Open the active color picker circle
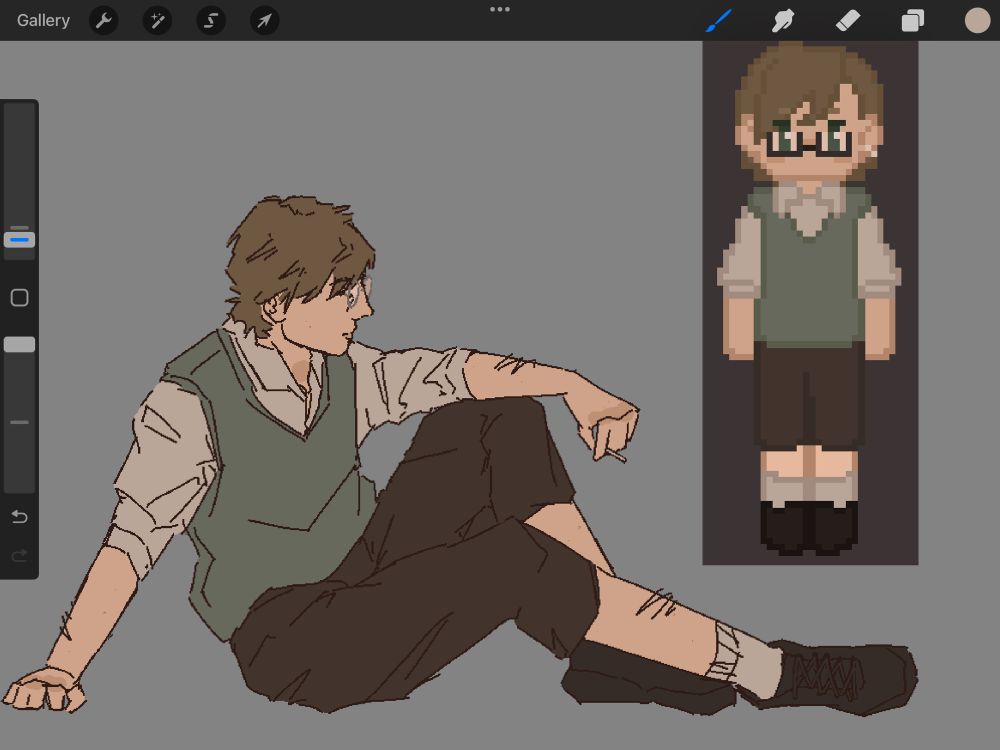Image resolution: width=1000 pixels, height=750 pixels. (977, 20)
